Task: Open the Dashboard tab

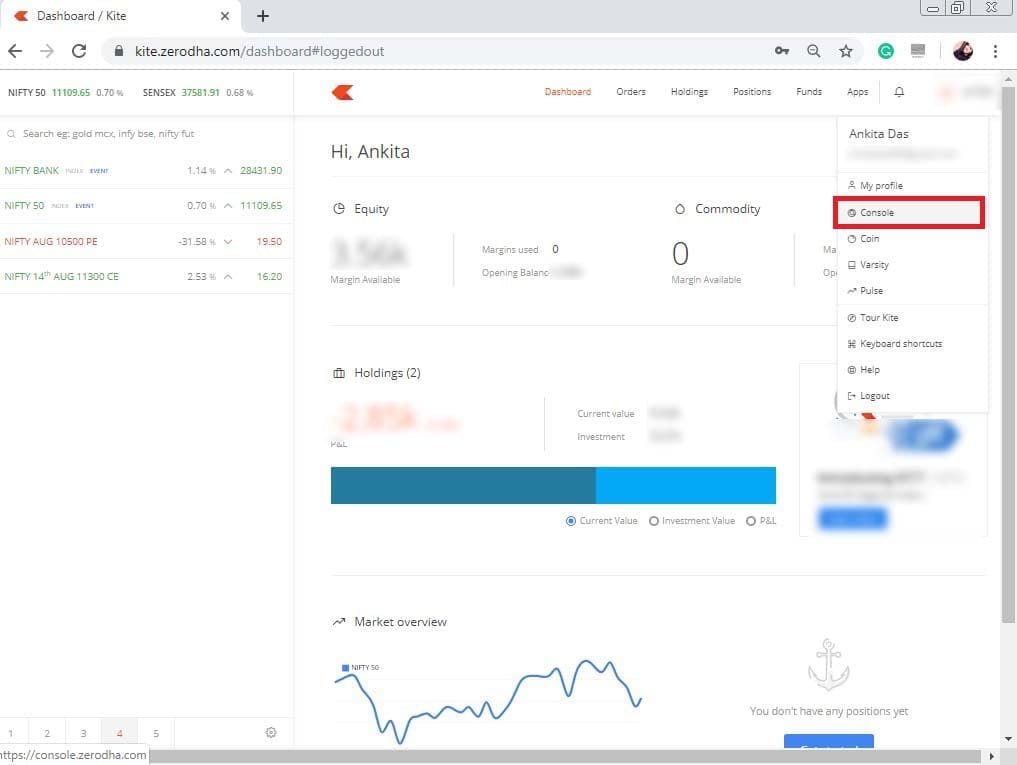Action: pos(568,92)
